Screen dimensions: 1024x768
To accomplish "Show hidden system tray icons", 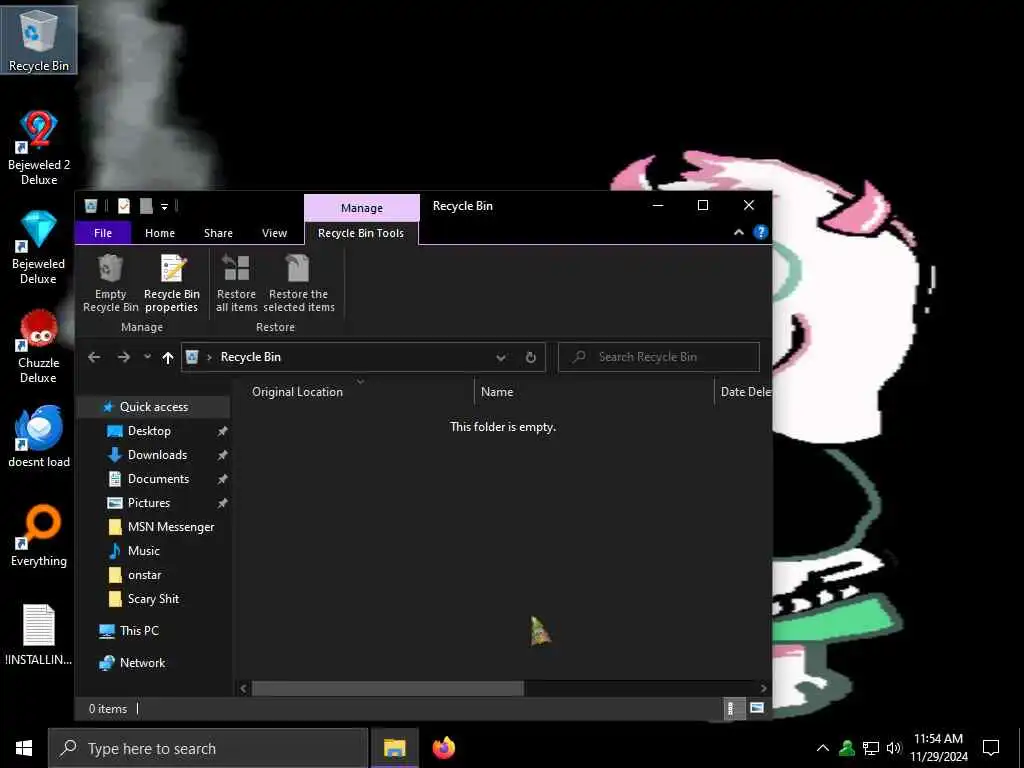I will tap(823, 748).
